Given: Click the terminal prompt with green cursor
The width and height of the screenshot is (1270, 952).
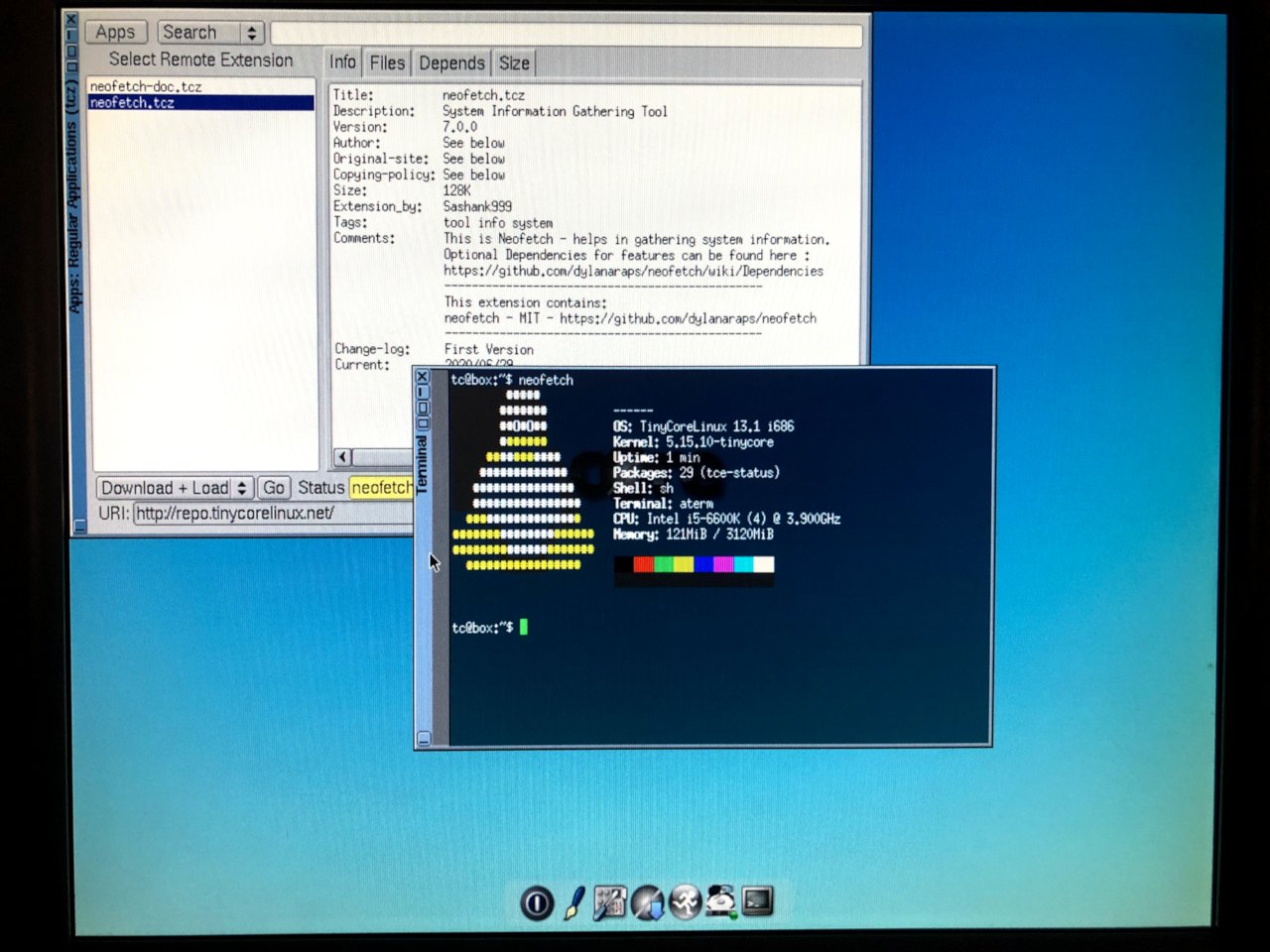Looking at the screenshot, I should click(489, 627).
